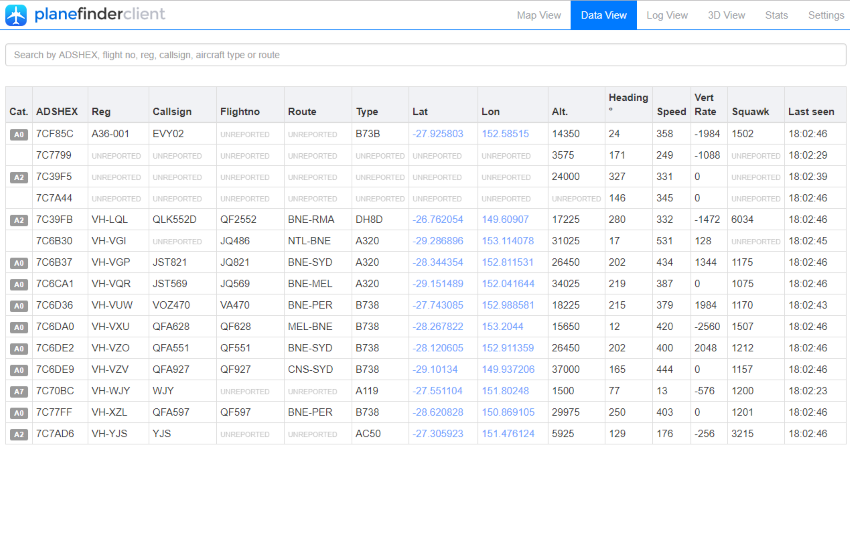850x551 pixels.
Task: Open longitude link 152.58515
Action: click(x=505, y=134)
